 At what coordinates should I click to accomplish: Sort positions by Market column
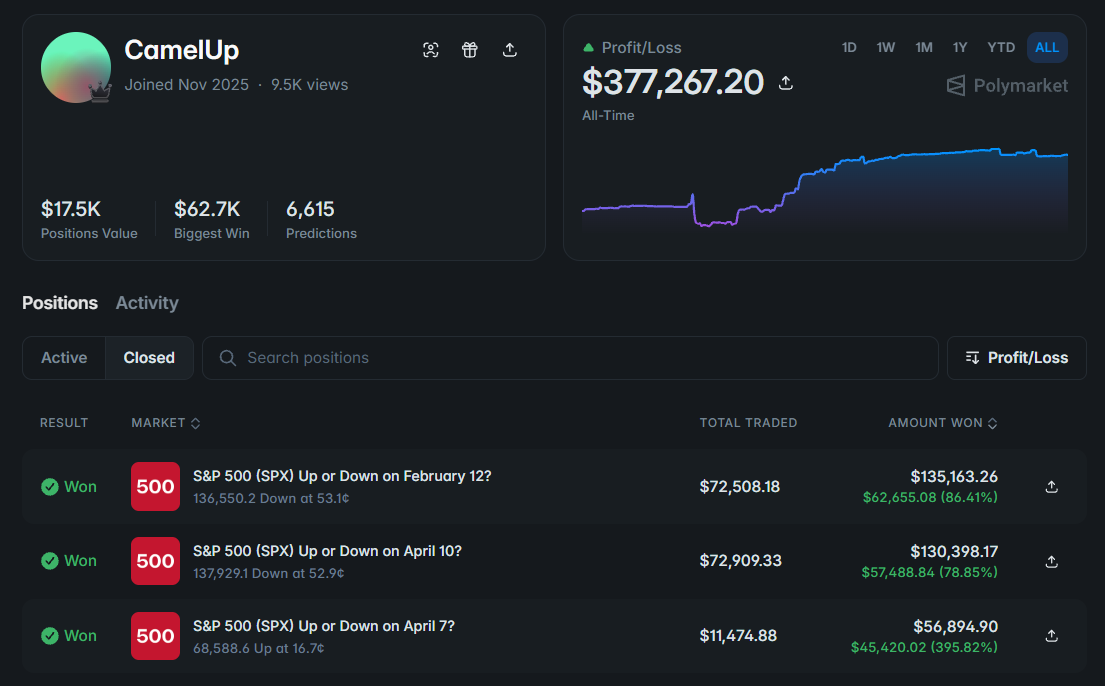coord(166,423)
